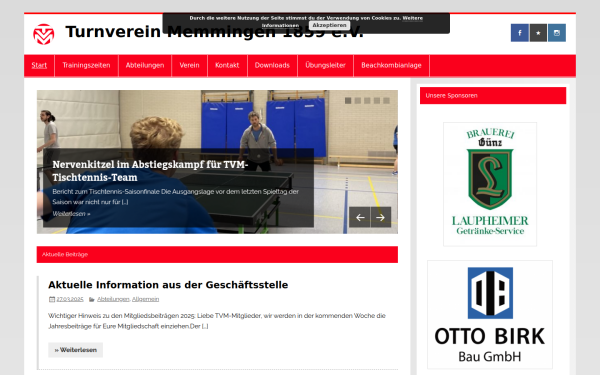Open the Otto Birk Bau GmbH sponsor logo
Screen dimensions: 600x375
tap(490, 315)
